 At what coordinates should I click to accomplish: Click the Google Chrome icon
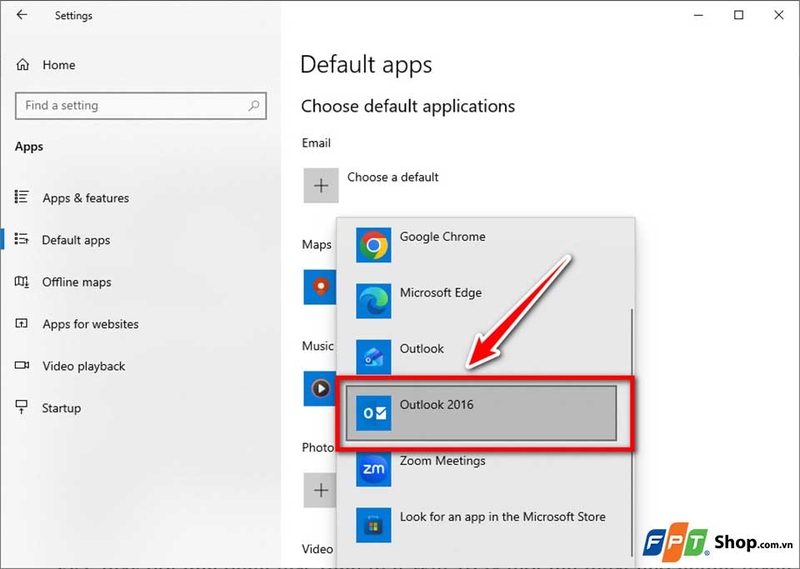(373, 245)
